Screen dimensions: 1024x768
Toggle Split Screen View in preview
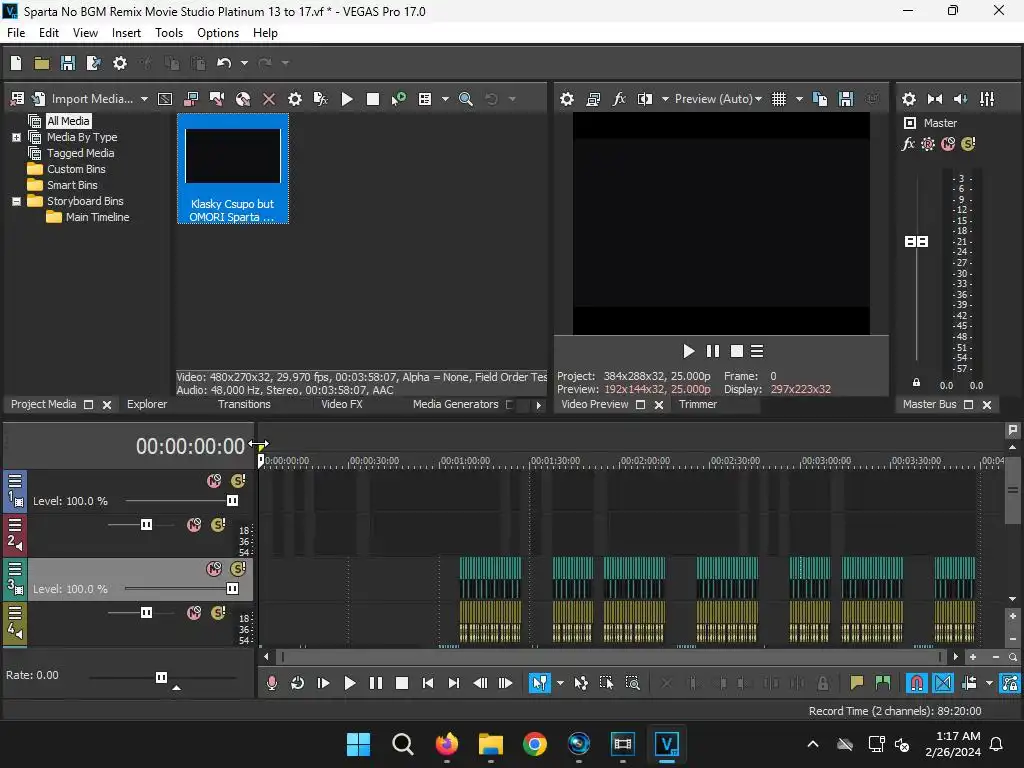click(x=645, y=99)
